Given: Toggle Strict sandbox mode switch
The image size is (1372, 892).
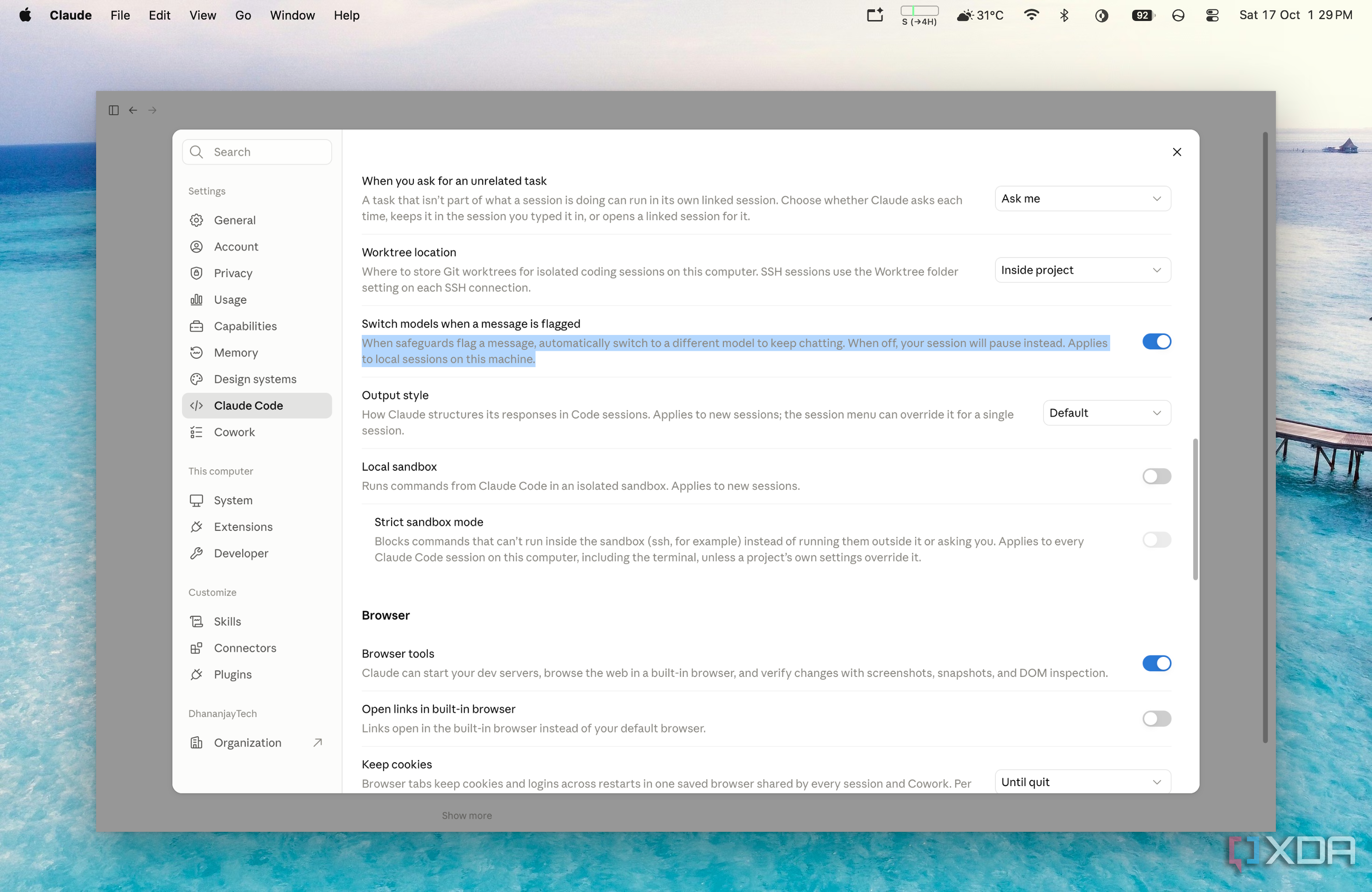Looking at the screenshot, I should pyautogui.click(x=1156, y=540).
